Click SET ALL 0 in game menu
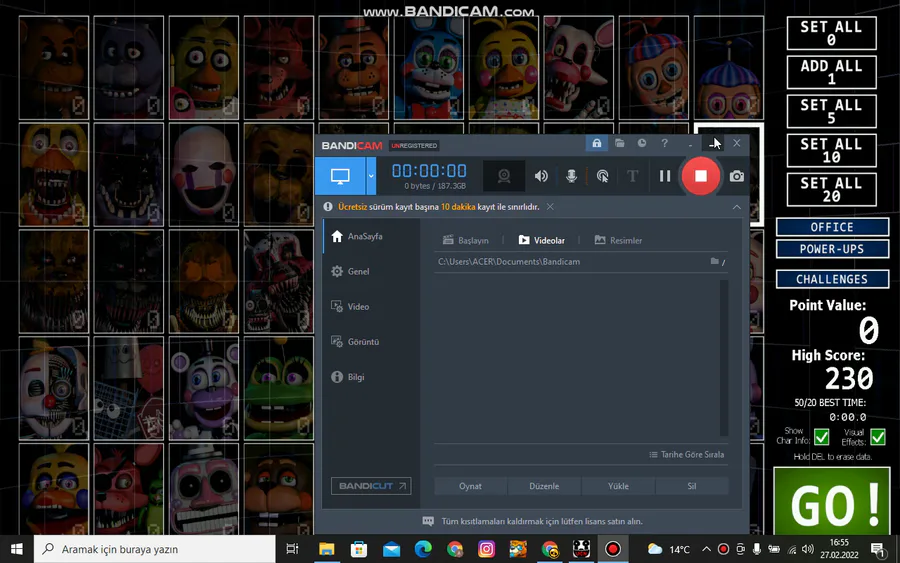This screenshot has height=563, width=900. coord(831,33)
